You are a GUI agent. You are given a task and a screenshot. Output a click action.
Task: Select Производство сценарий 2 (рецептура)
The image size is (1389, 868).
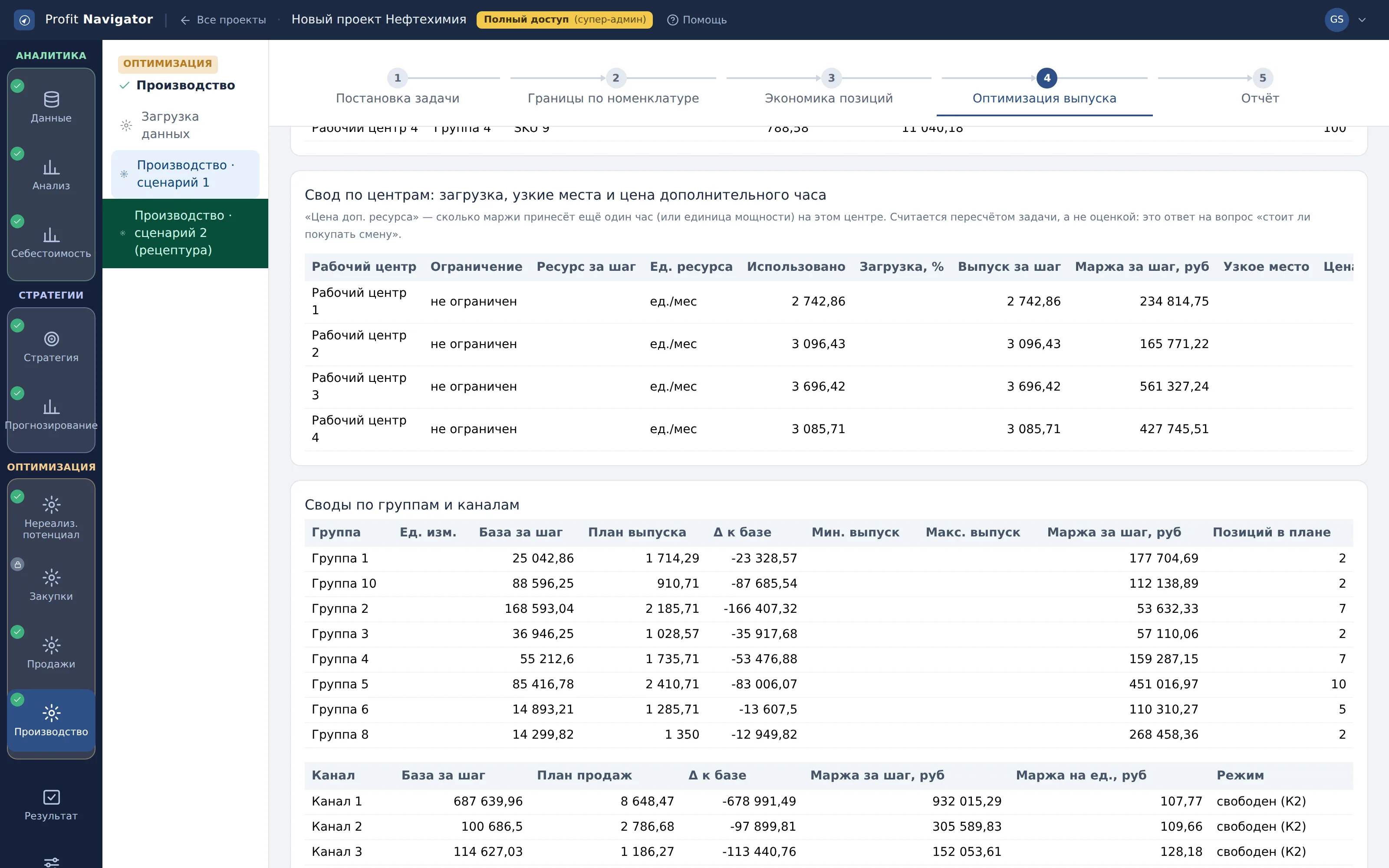tap(185, 233)
